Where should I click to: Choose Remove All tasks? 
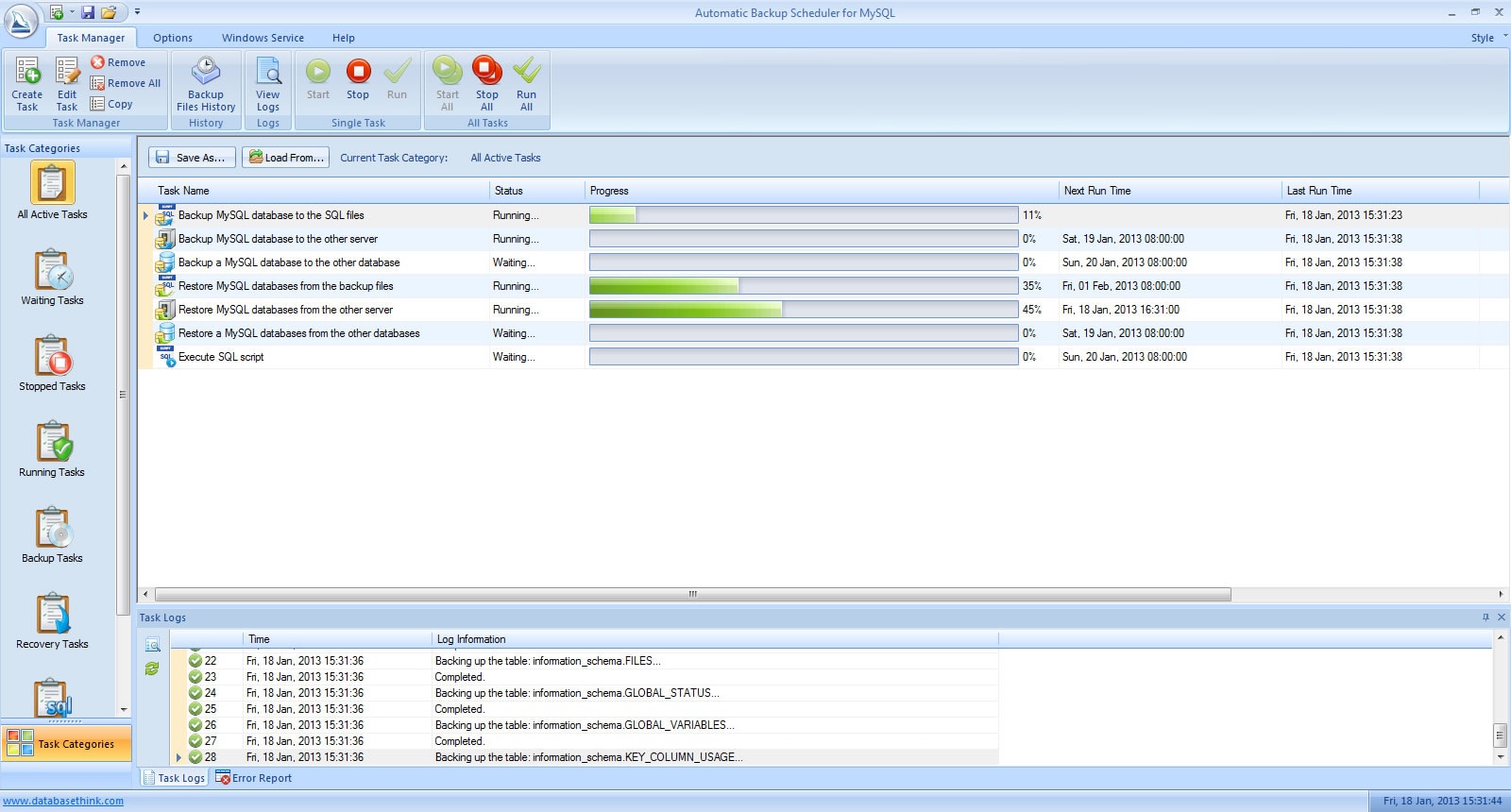coord(126,83)
